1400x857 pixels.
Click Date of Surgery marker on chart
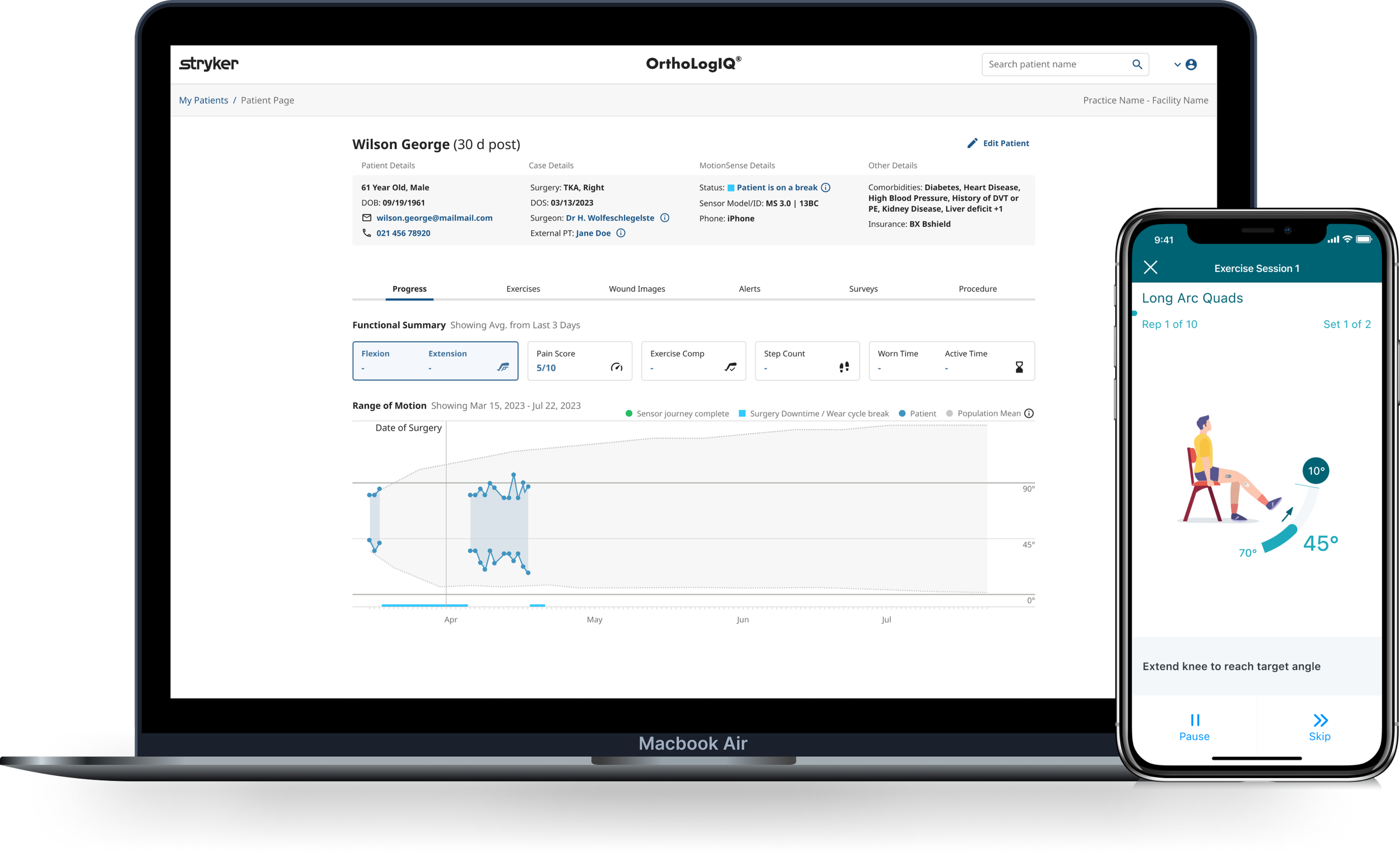point(409,428)
